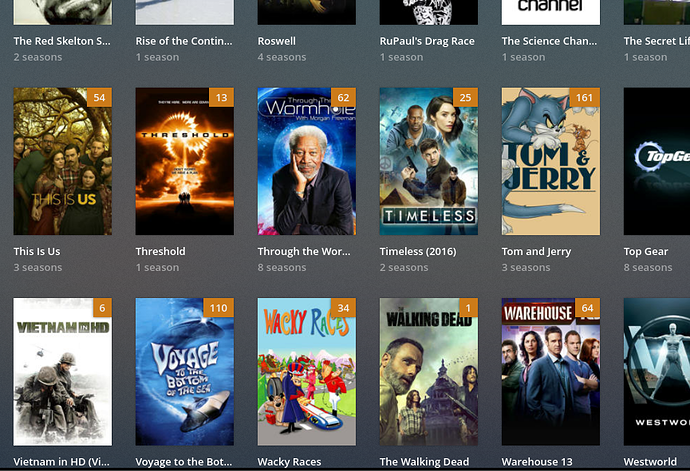Image resolution: width=690 pixels, height=471 pixels.
Task: Select the Westworld poster
Action: click(x=657, y=372)
